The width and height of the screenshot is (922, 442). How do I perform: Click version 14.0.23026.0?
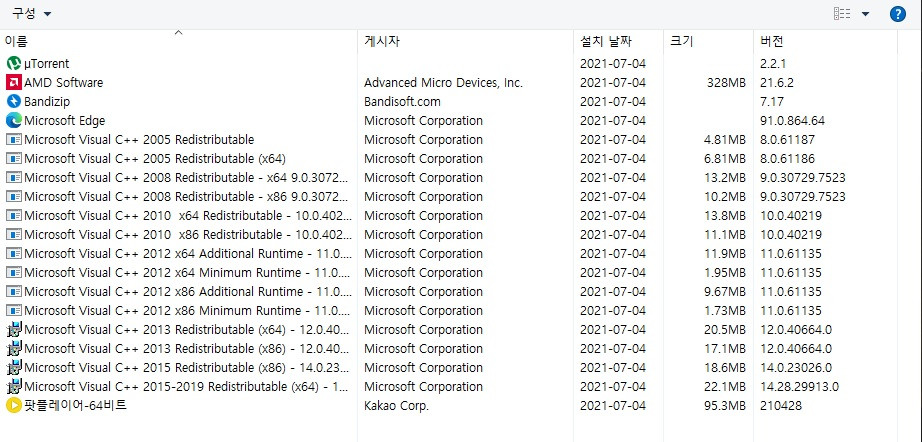(796, 368)
